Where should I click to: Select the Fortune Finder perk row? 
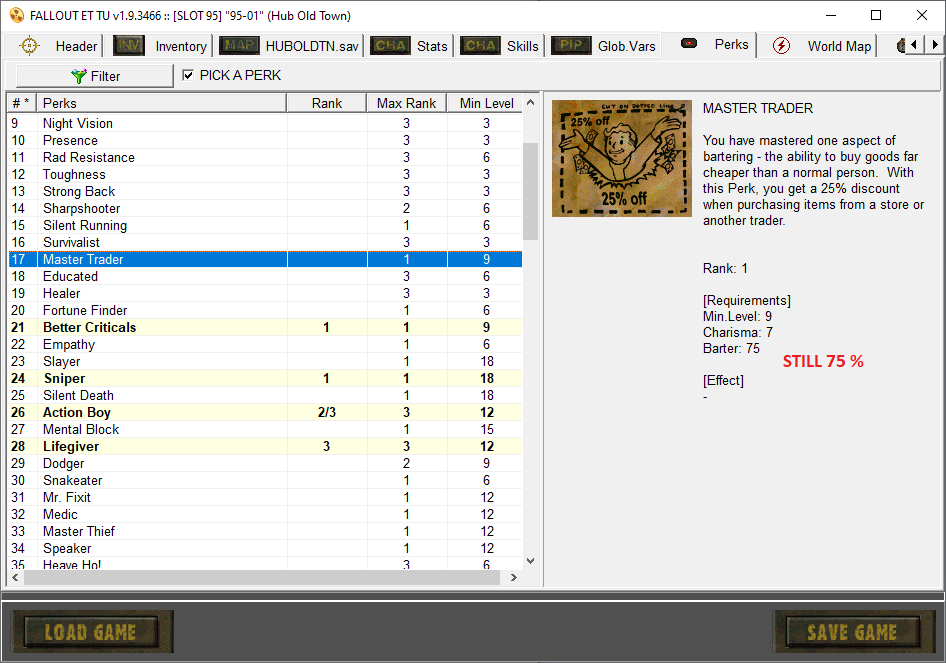[x=265, y=310]
